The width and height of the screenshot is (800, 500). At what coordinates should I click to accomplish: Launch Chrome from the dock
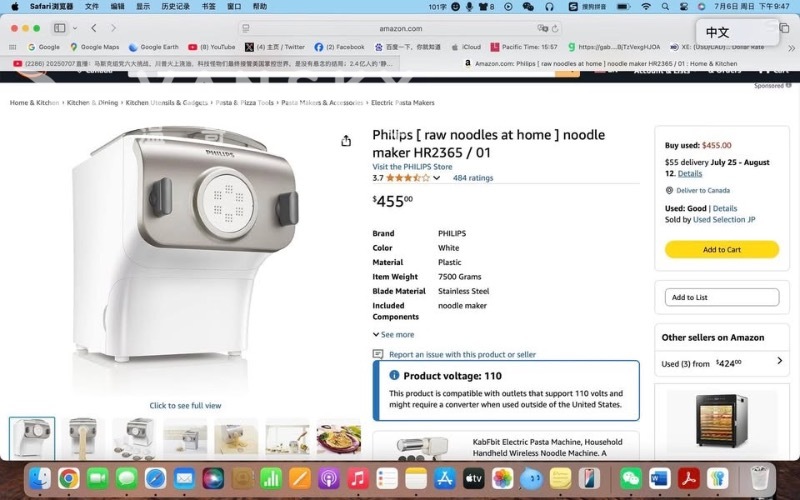[68, 479]
